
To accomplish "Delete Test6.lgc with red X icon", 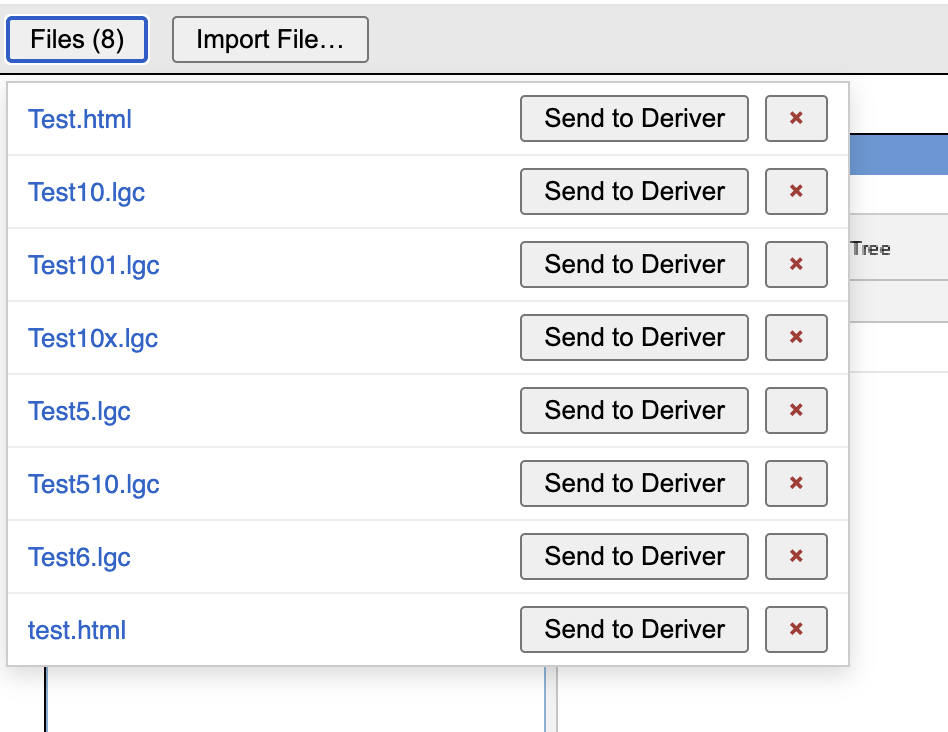I will click(x=796, y=557).
